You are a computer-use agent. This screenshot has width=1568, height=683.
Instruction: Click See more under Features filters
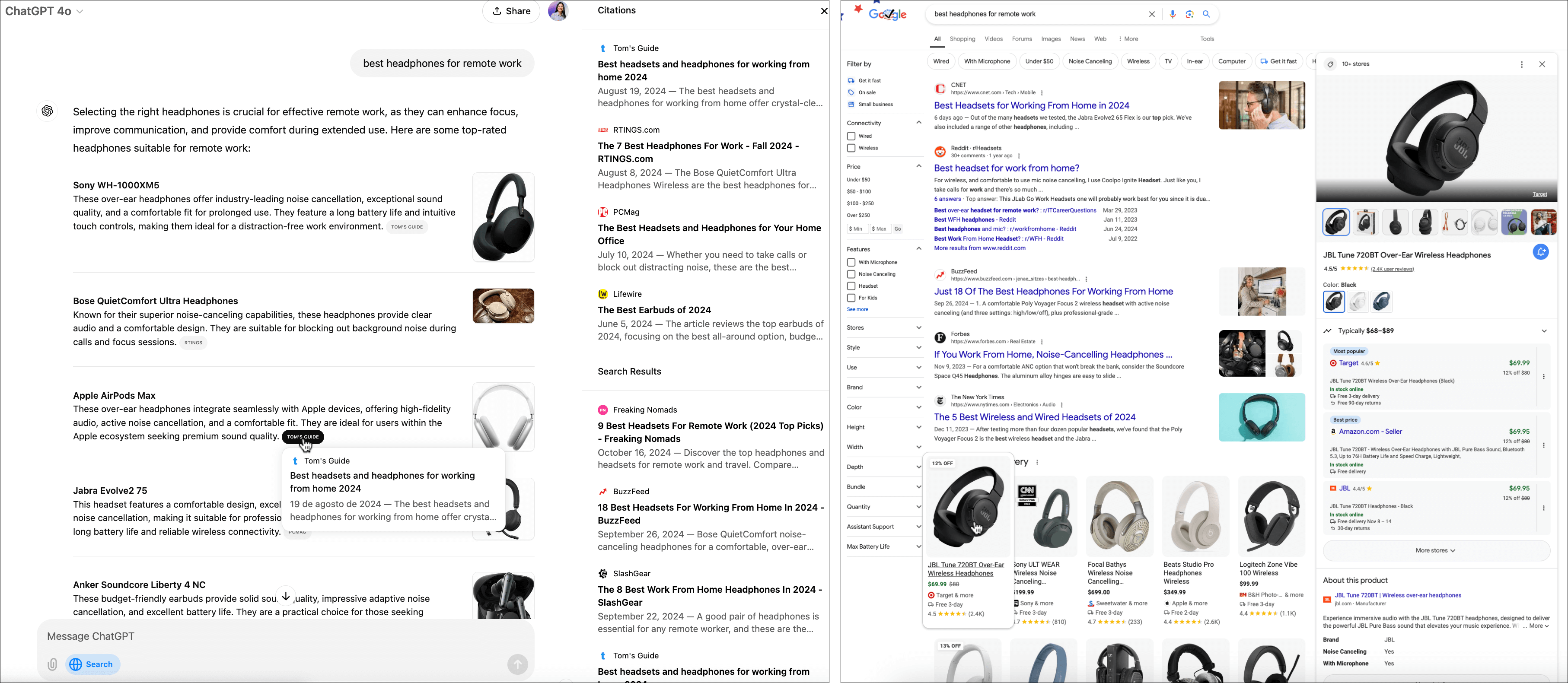point(857,310)
